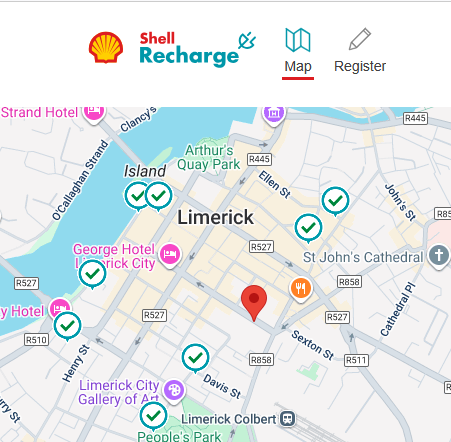Select the right charger marker under Island label
This screenshot has width=451, height=442.
(x=159, y=196)
